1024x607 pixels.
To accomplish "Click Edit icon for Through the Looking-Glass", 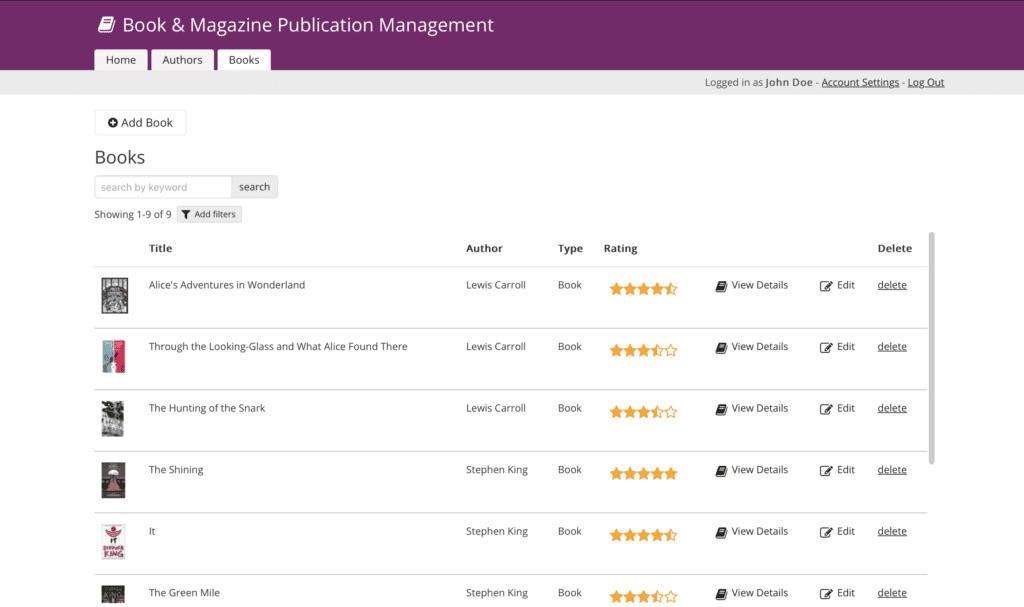I will click(826, 348).
